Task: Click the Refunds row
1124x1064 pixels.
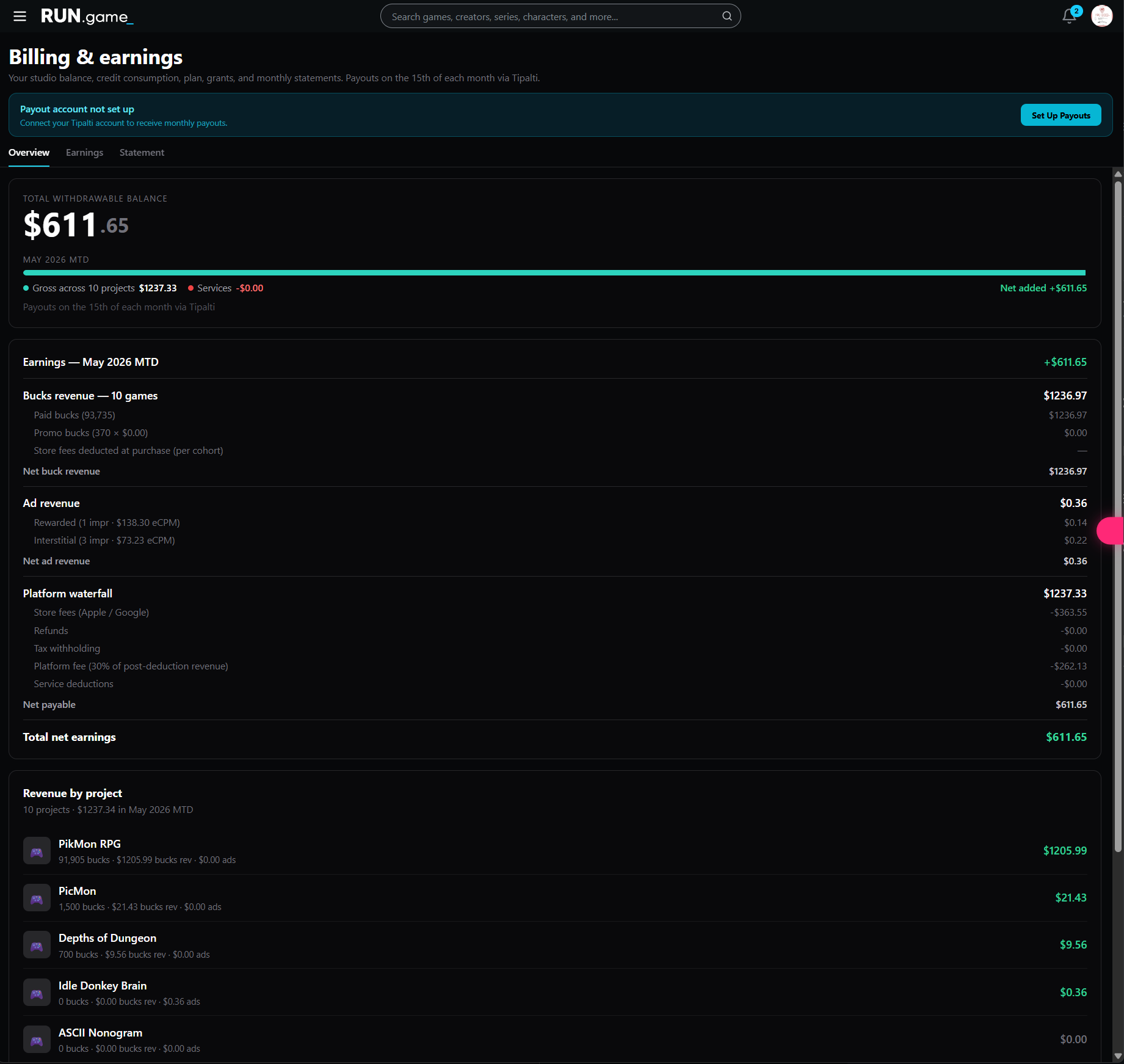Action: pyautogui.click(x=554, y=631)
